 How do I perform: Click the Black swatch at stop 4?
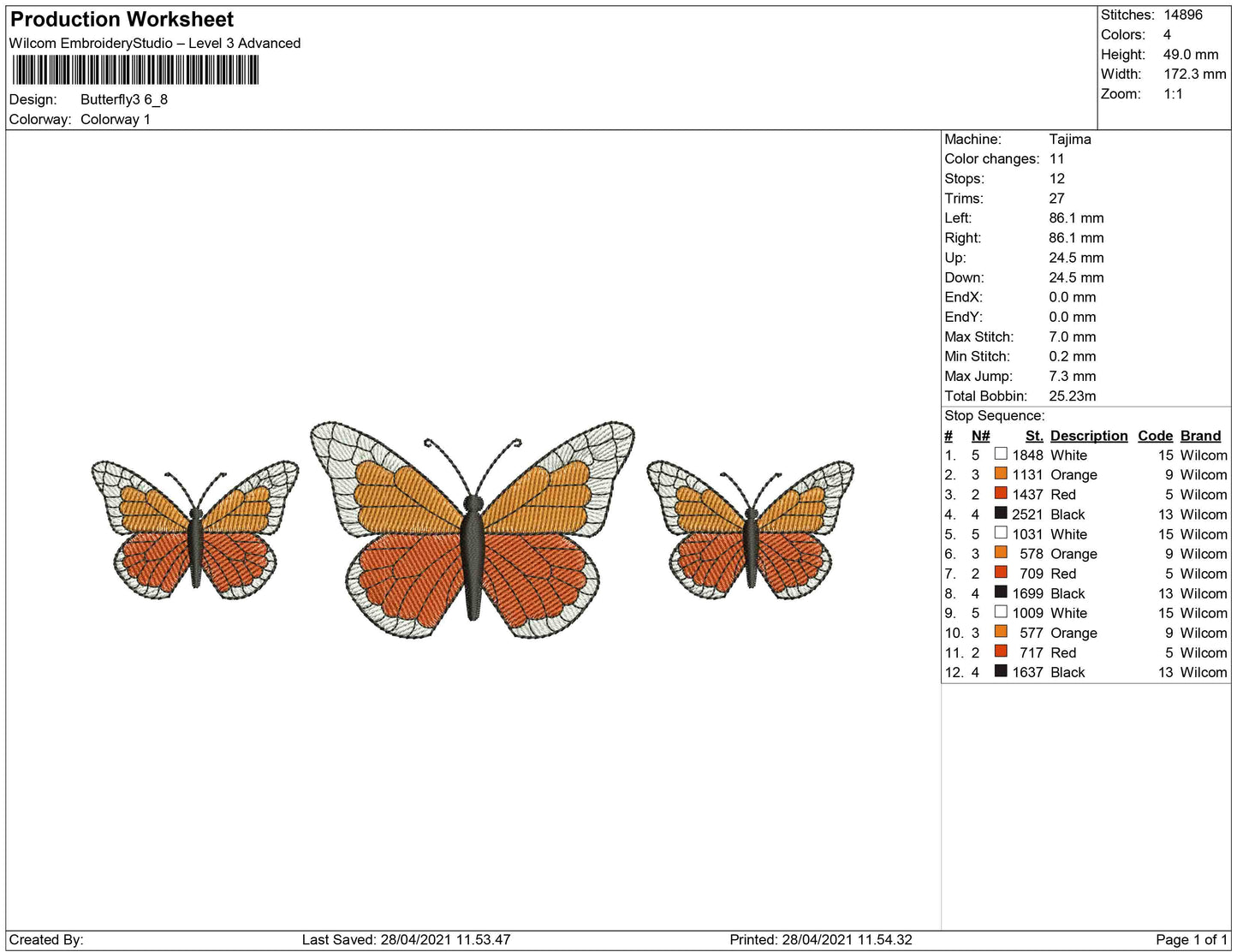pos(1000,514)
